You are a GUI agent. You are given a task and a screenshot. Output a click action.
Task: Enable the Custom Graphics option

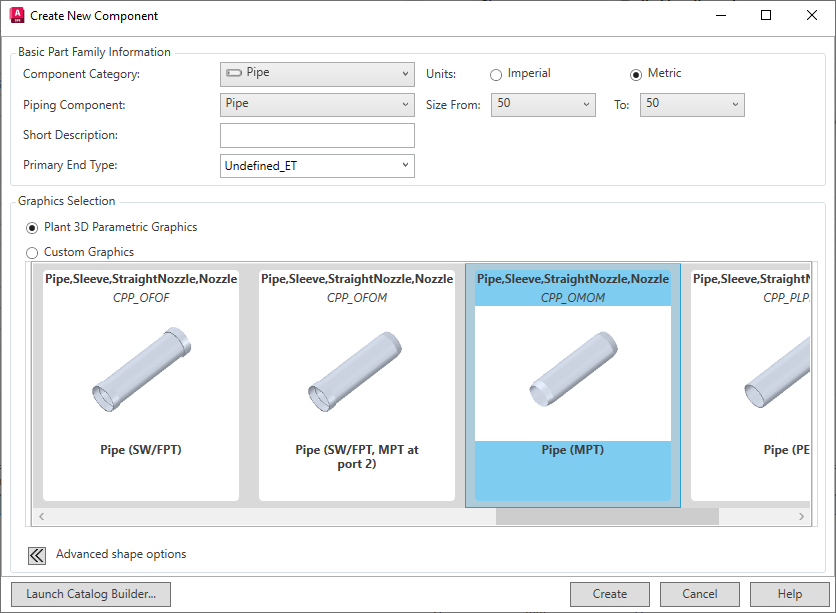point(31,252)
